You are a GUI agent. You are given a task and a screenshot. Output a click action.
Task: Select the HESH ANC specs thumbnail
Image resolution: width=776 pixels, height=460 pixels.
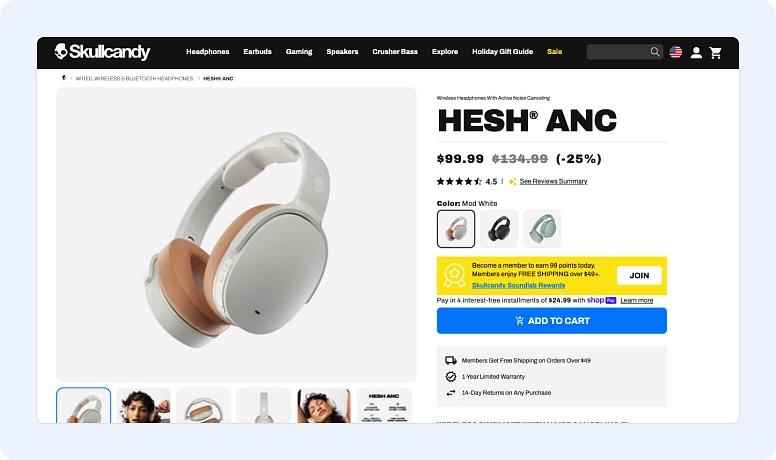pyautogui.click(x=384, y=406)
